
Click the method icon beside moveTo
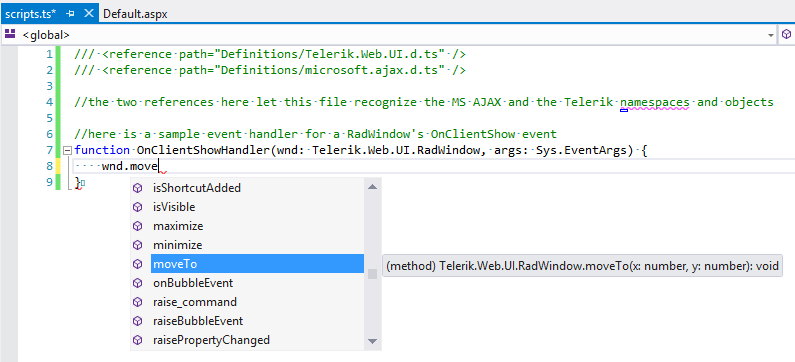tap(137, 264)
